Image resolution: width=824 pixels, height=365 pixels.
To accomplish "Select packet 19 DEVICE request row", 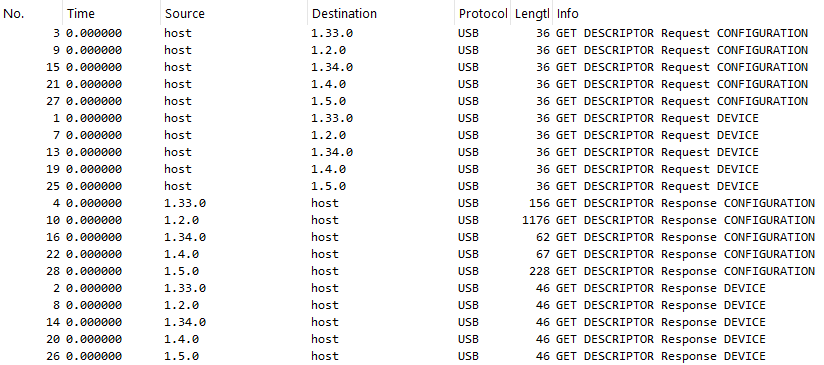I will pyautogui.click(x=412, y=169).
